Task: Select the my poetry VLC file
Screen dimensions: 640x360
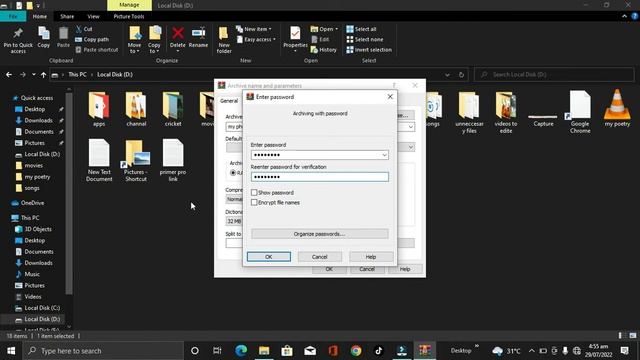Action: [x=617, y=109]
